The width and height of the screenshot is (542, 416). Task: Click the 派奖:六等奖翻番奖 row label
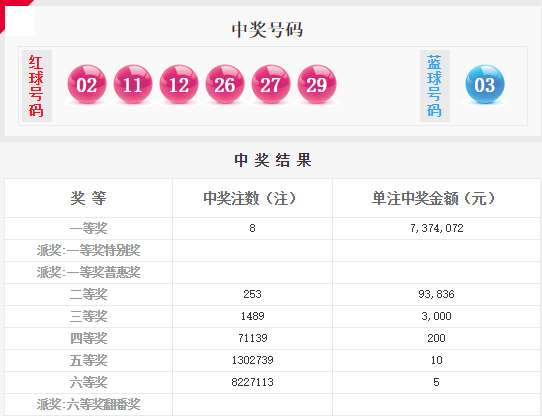88,405
